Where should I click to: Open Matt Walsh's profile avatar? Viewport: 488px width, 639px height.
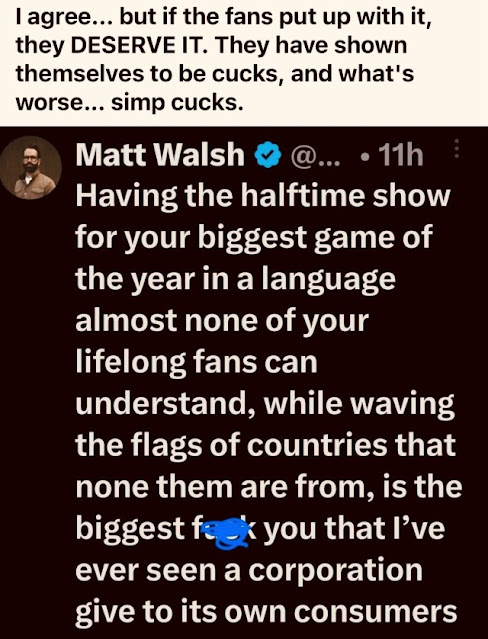tap(31, 167)
